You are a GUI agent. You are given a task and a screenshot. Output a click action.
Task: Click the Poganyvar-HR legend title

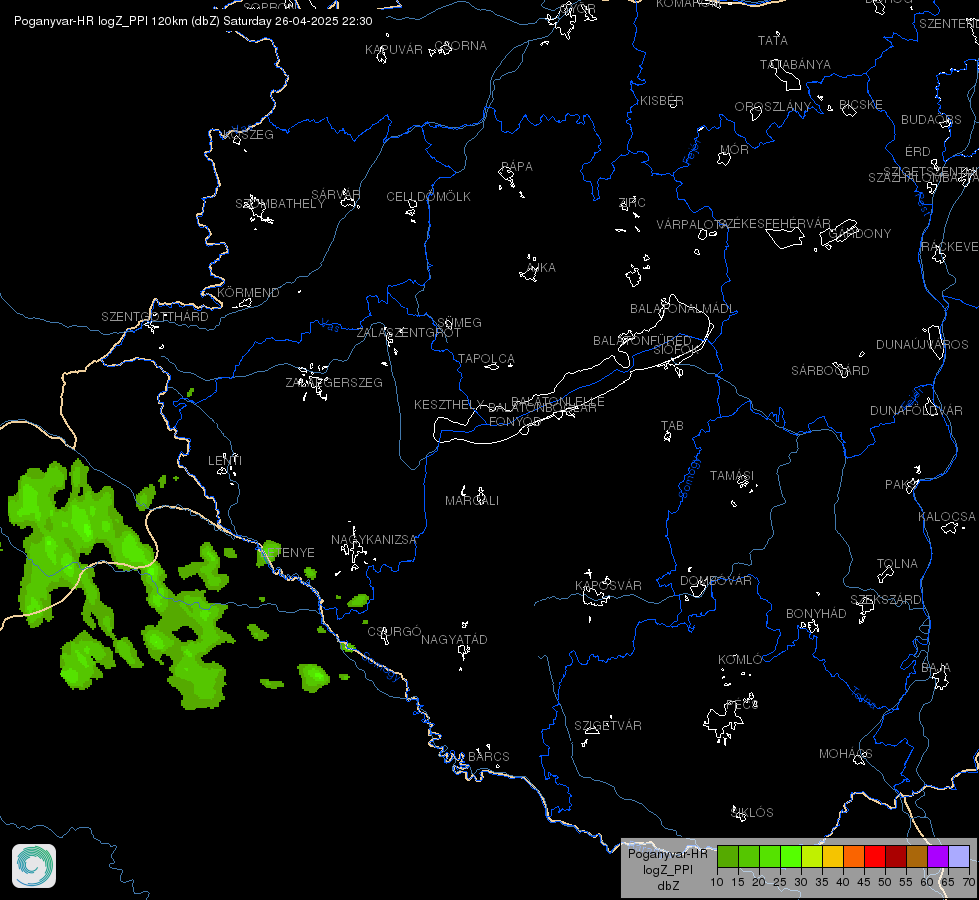pyautogui.click(x=667, y=854)
